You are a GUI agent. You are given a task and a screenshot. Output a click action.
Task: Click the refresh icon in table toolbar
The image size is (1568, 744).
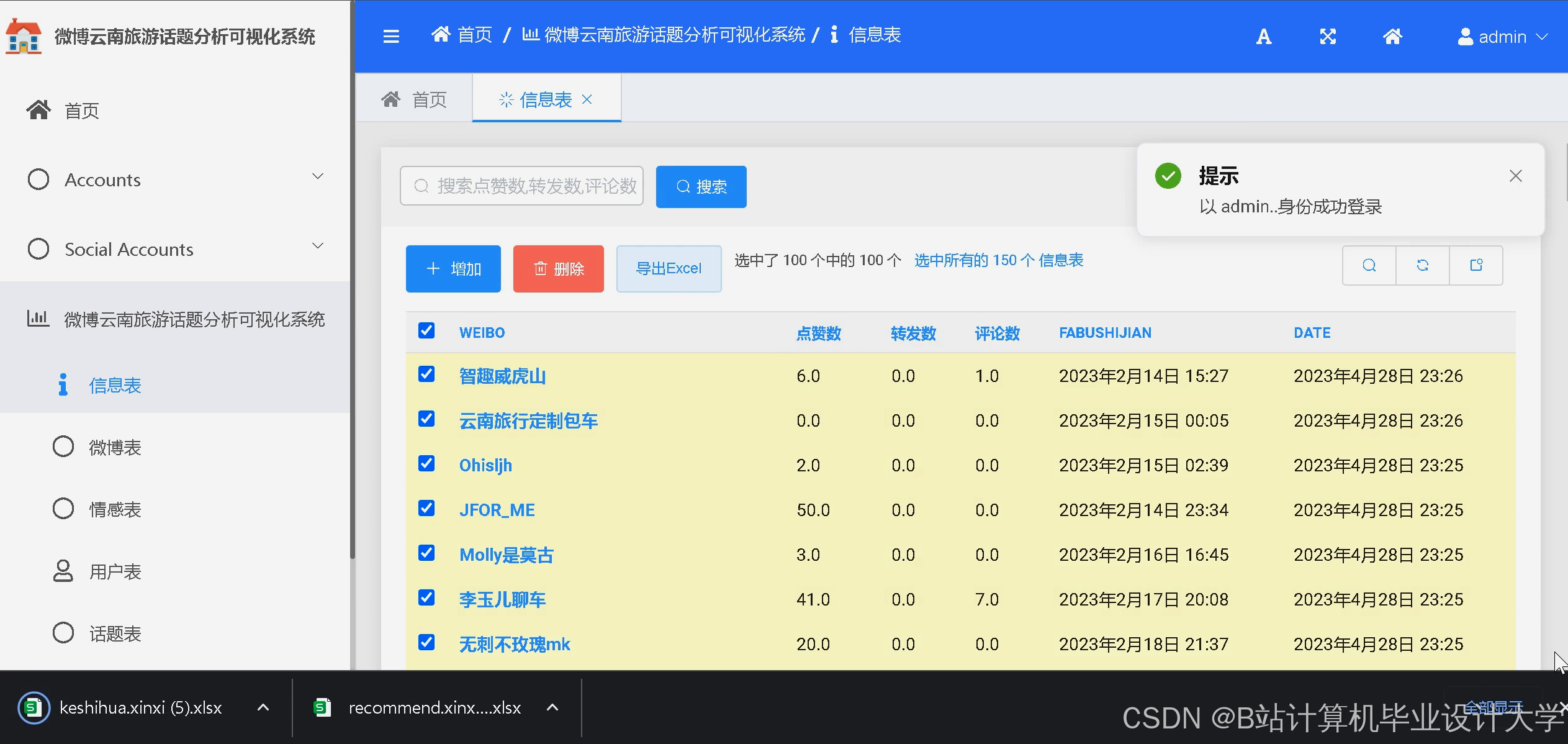[x=1423, y=266]
